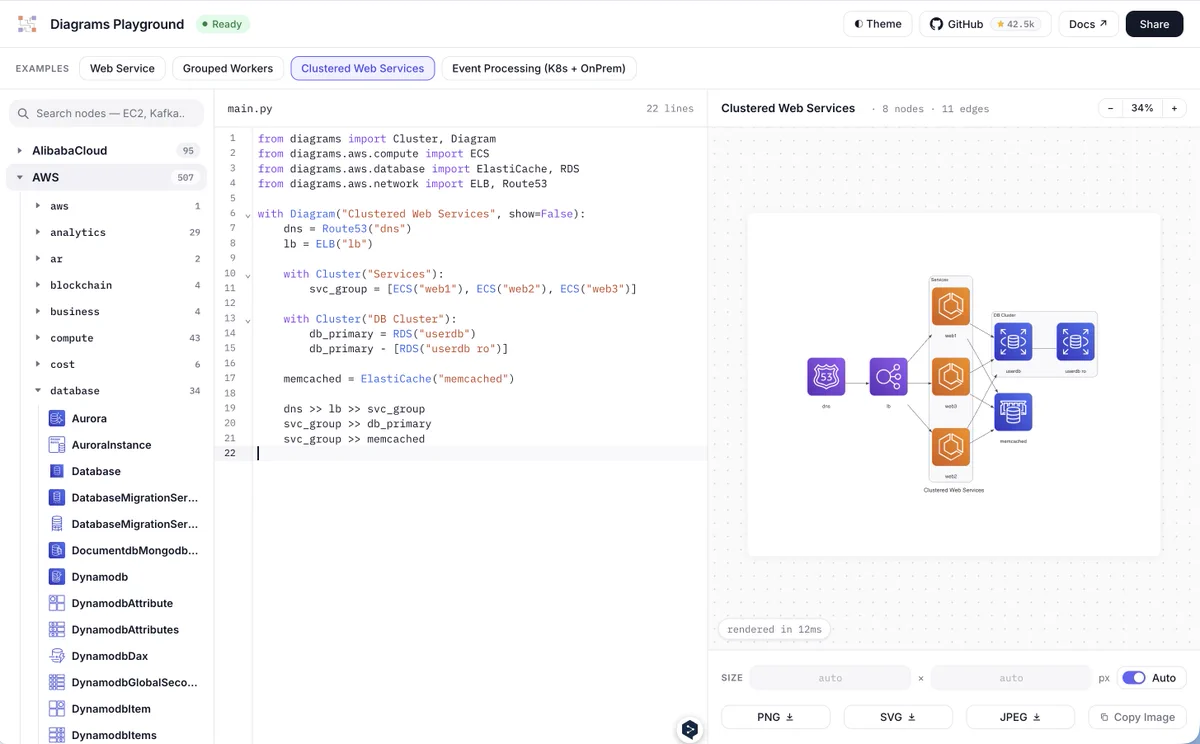Click the Ready status badge

pos(222,24)
